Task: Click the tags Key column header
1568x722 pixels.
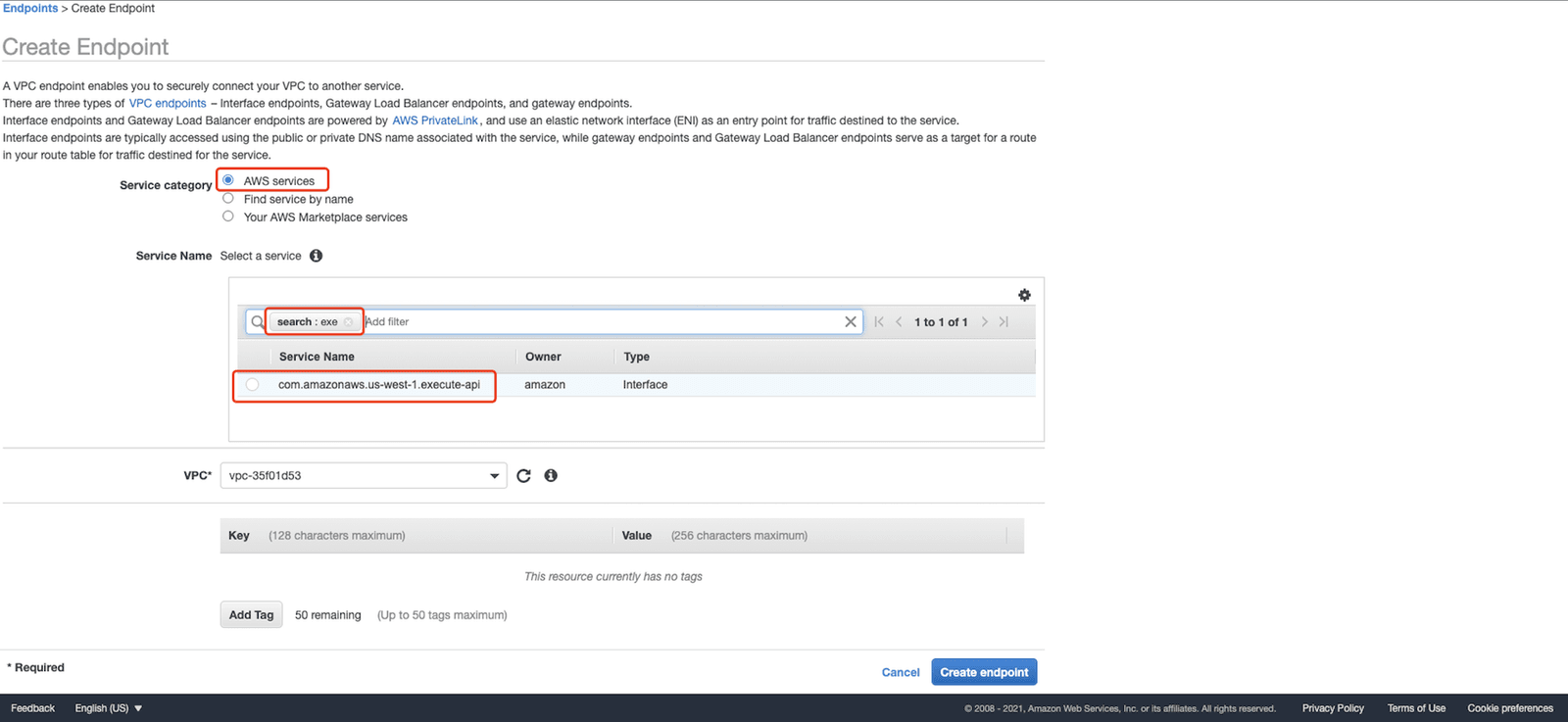Action: [x=239, y=535]
